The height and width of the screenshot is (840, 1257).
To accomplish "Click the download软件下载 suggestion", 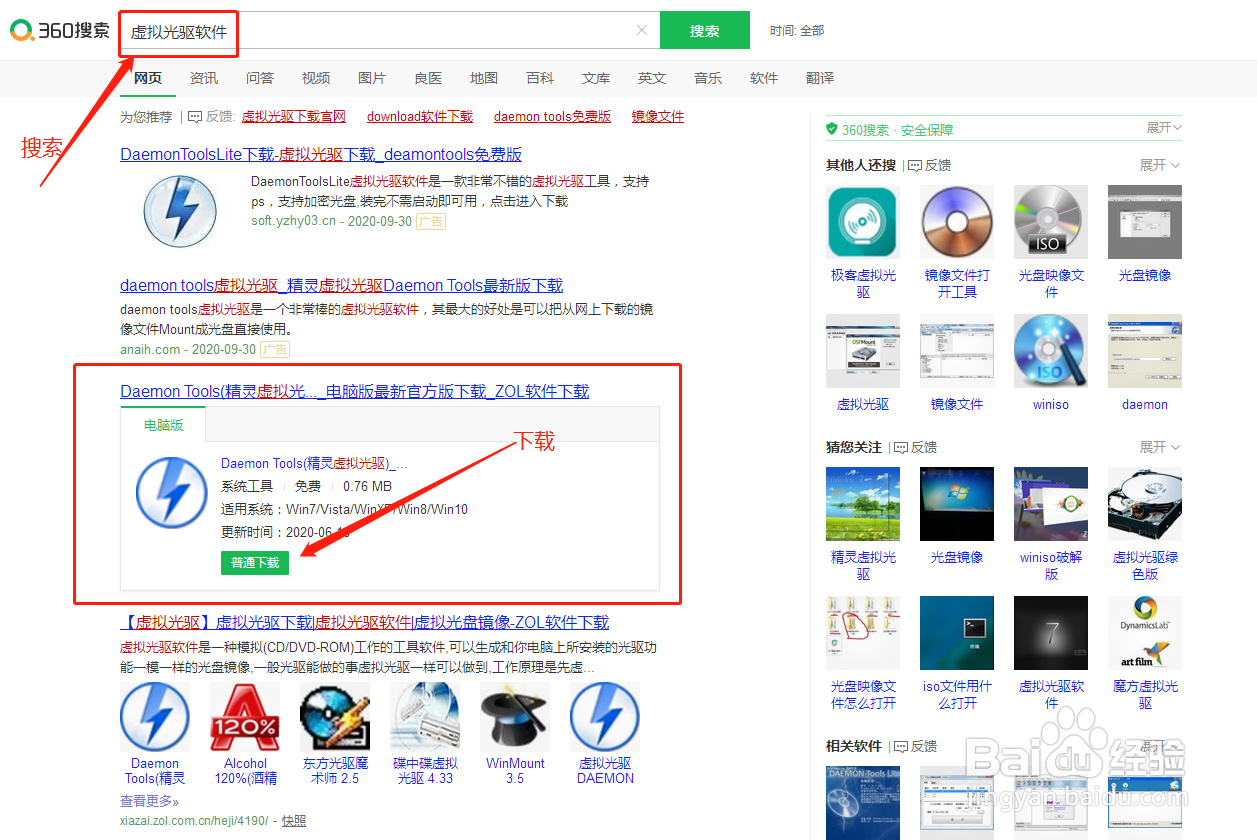I will [x=420, y=117].
